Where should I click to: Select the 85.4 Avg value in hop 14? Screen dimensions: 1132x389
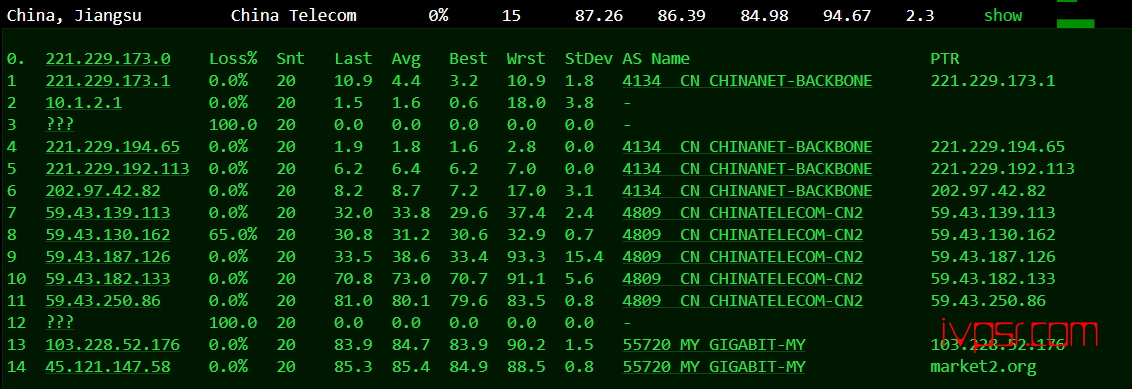tap(411, 367)
